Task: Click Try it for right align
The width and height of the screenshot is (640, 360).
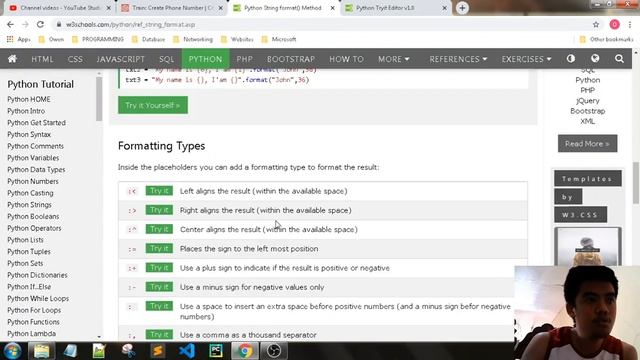Action: click(159, 210)
